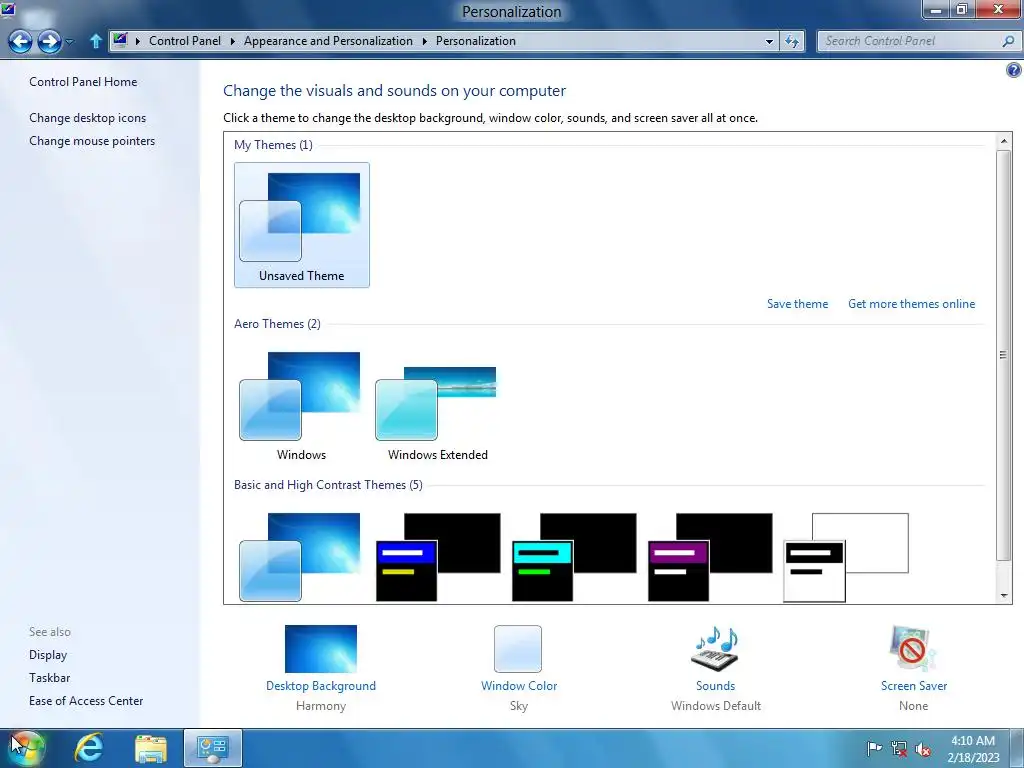Open Desktop Background via Harmony image icon
Screen dimensions: 1024x768
coord(321,648)
